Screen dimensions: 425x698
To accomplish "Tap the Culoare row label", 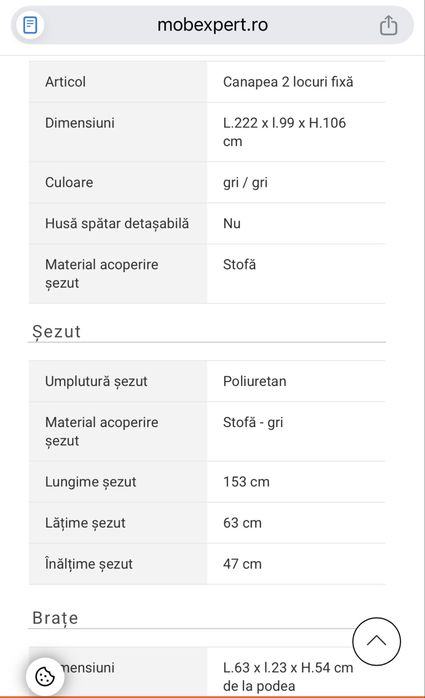I will (x=69, y=183).
